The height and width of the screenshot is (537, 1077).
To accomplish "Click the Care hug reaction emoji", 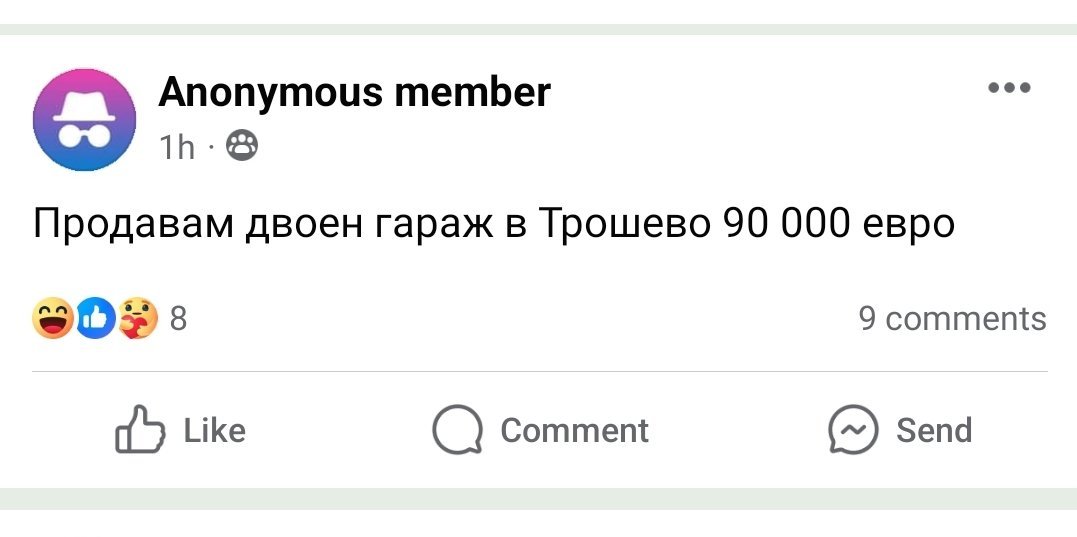I will 137,319.
